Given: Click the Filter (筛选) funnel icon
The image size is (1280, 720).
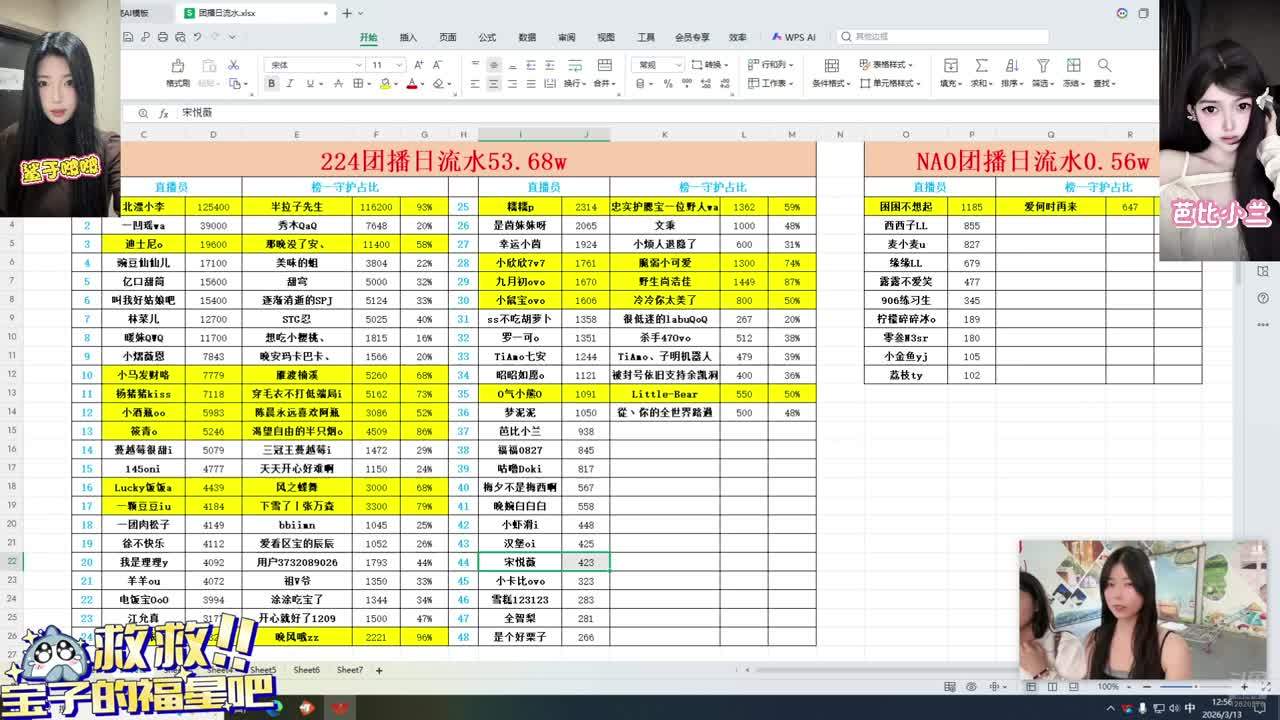Looking at the screenshot, I should (1042, 66).
